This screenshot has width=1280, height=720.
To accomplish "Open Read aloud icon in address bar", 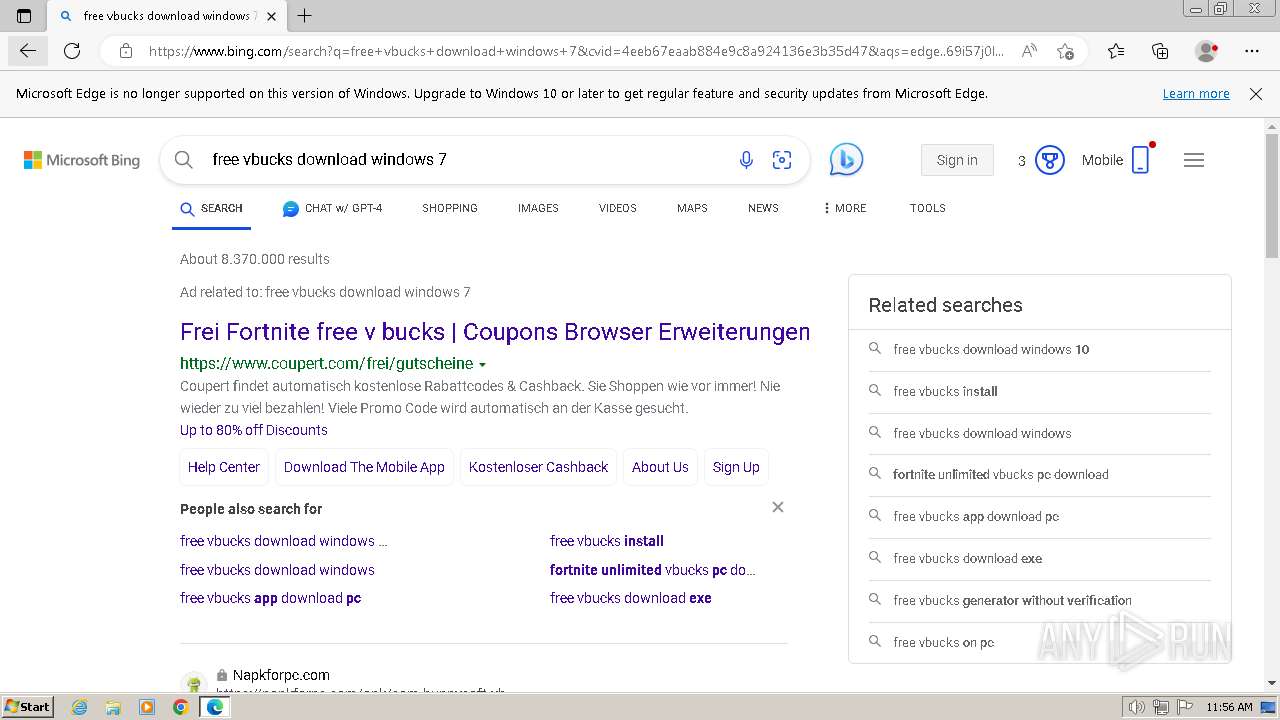I will [x=1028, y=51].
